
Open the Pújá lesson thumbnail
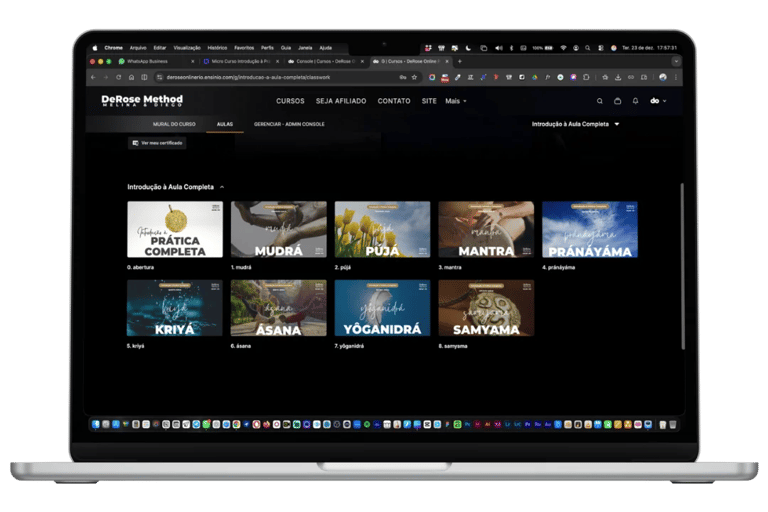(x=383, y=229)
